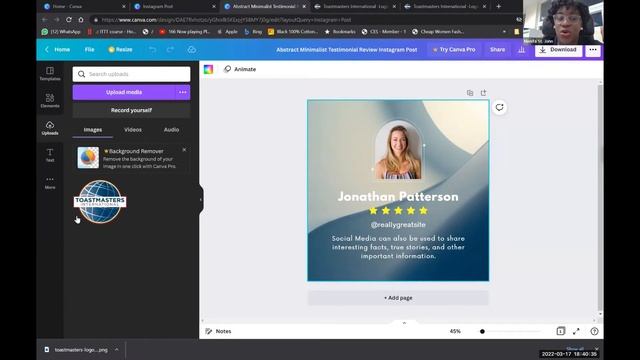Switch to the Videos tab
The height and width of the screenshot is (360, 640).
point(133,130)
